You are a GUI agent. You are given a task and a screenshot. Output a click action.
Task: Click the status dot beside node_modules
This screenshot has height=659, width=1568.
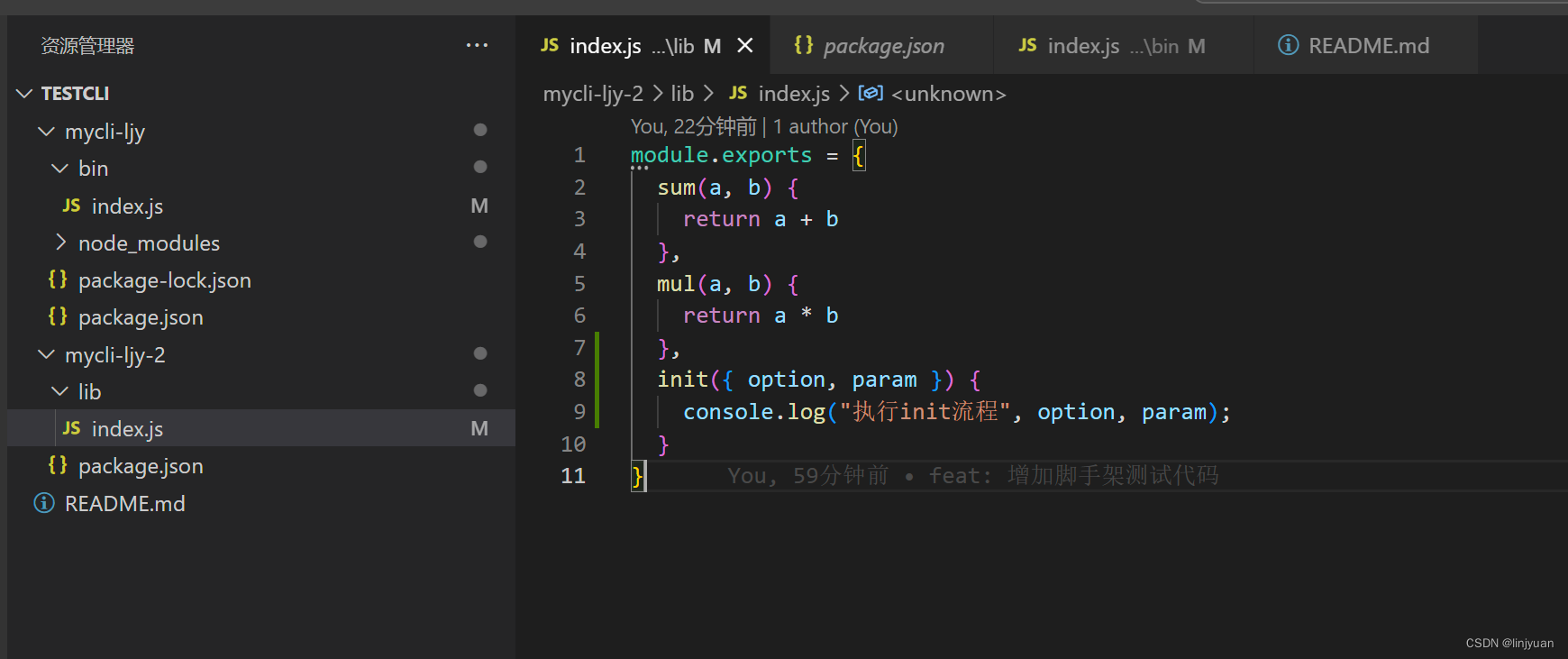point(480,242)
